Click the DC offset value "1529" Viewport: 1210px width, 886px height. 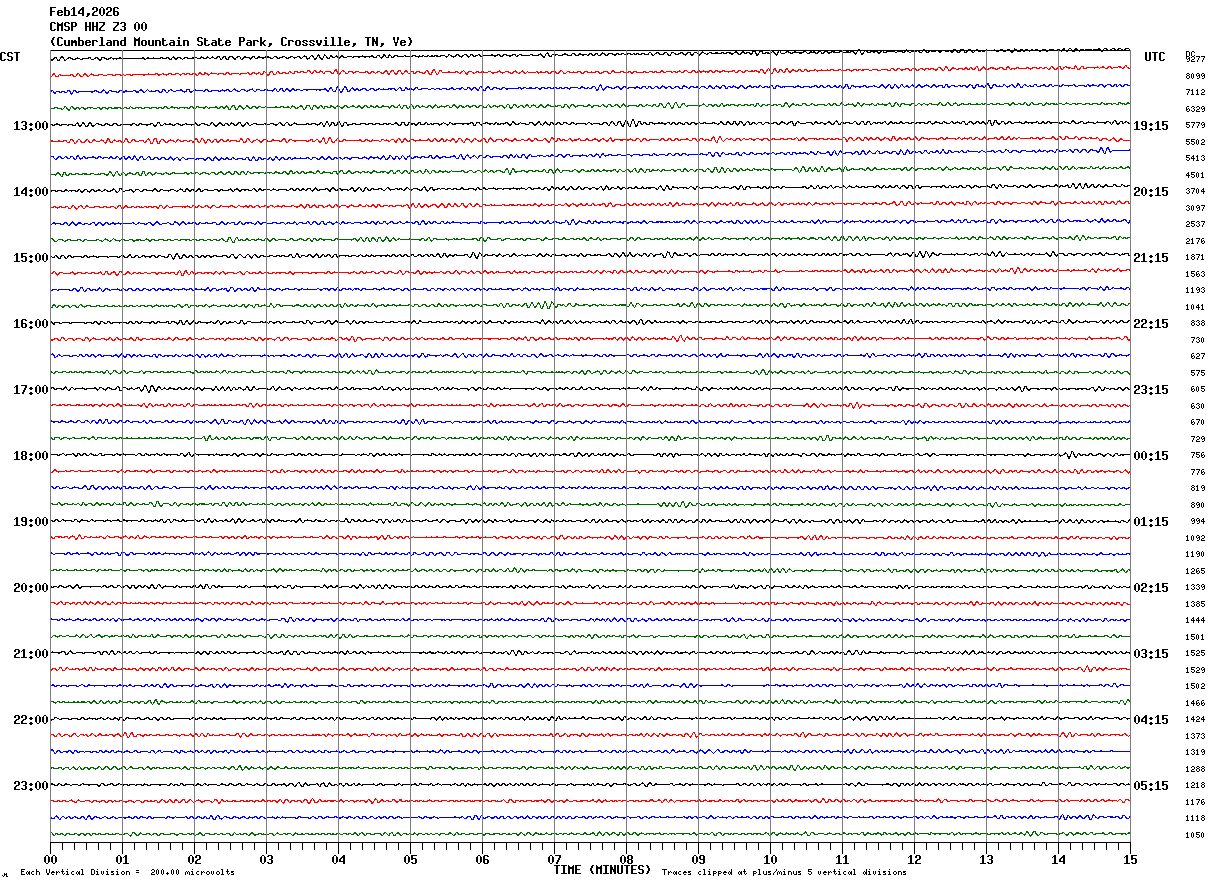coord(1195,671)
